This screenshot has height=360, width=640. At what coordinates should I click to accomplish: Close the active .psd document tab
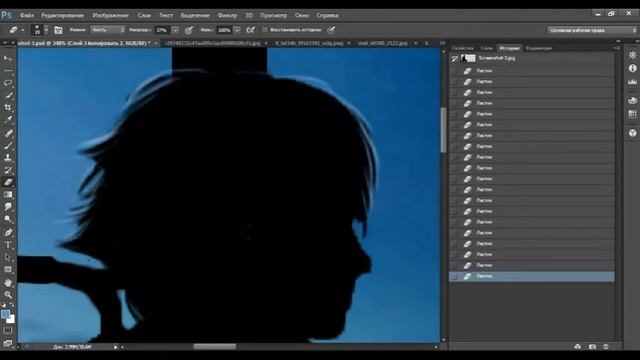click(156, 43)
